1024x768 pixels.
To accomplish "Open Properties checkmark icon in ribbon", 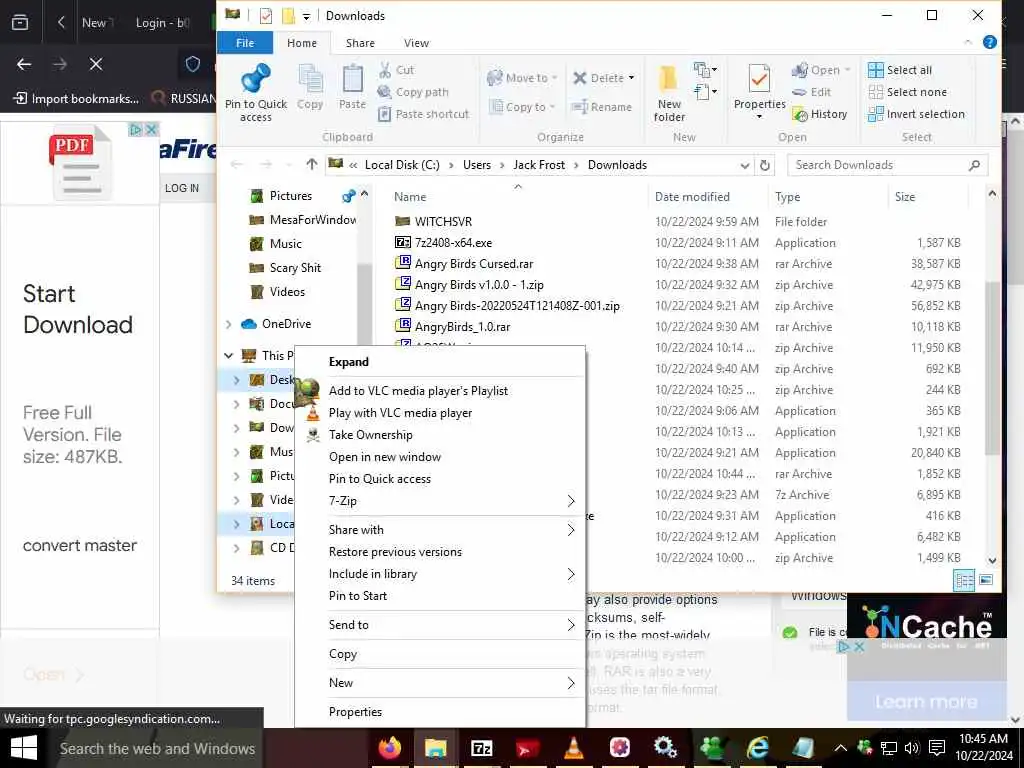I will pyautogui.click(x=759, y=79).
